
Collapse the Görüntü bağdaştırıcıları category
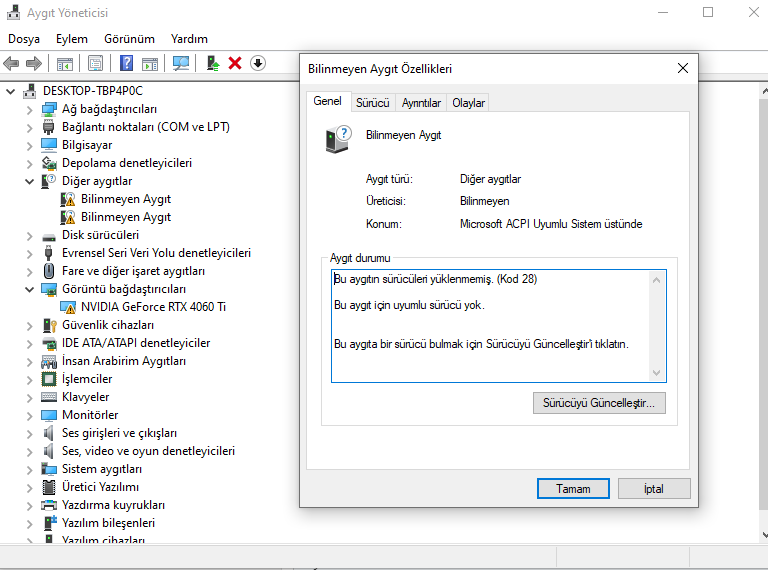click(29, 289)
